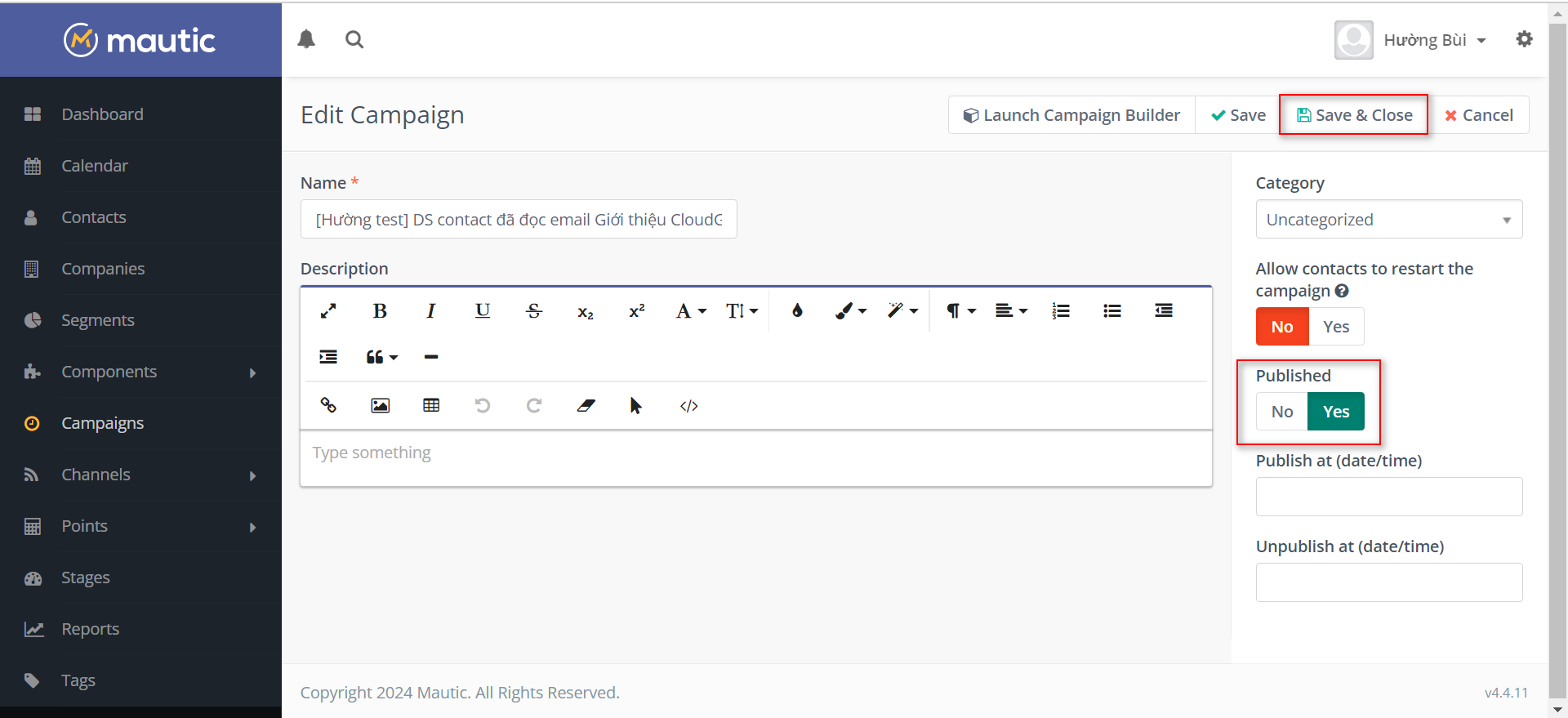
Task: Toggle bold formatting in description editor
Action: (x=380, y=311)
